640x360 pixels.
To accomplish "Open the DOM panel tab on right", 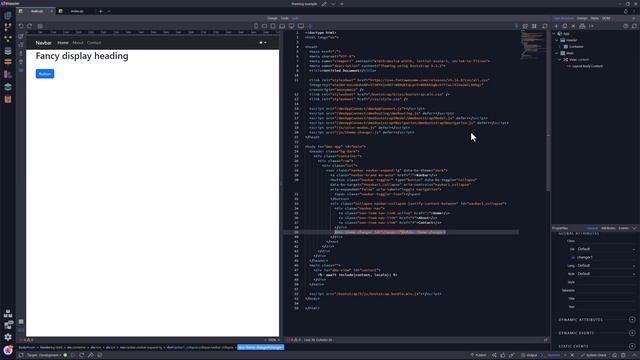I will pos(606,18).
